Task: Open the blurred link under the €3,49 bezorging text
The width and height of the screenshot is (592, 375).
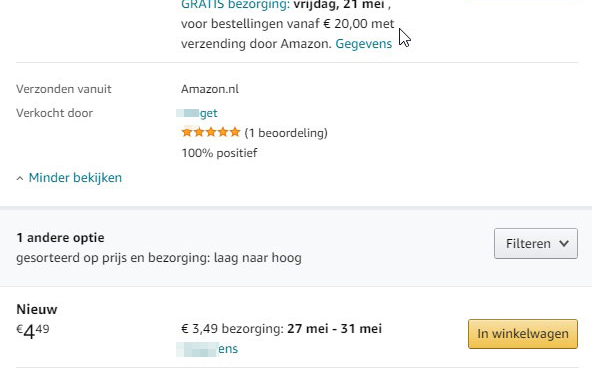Action: coord(207,349)
